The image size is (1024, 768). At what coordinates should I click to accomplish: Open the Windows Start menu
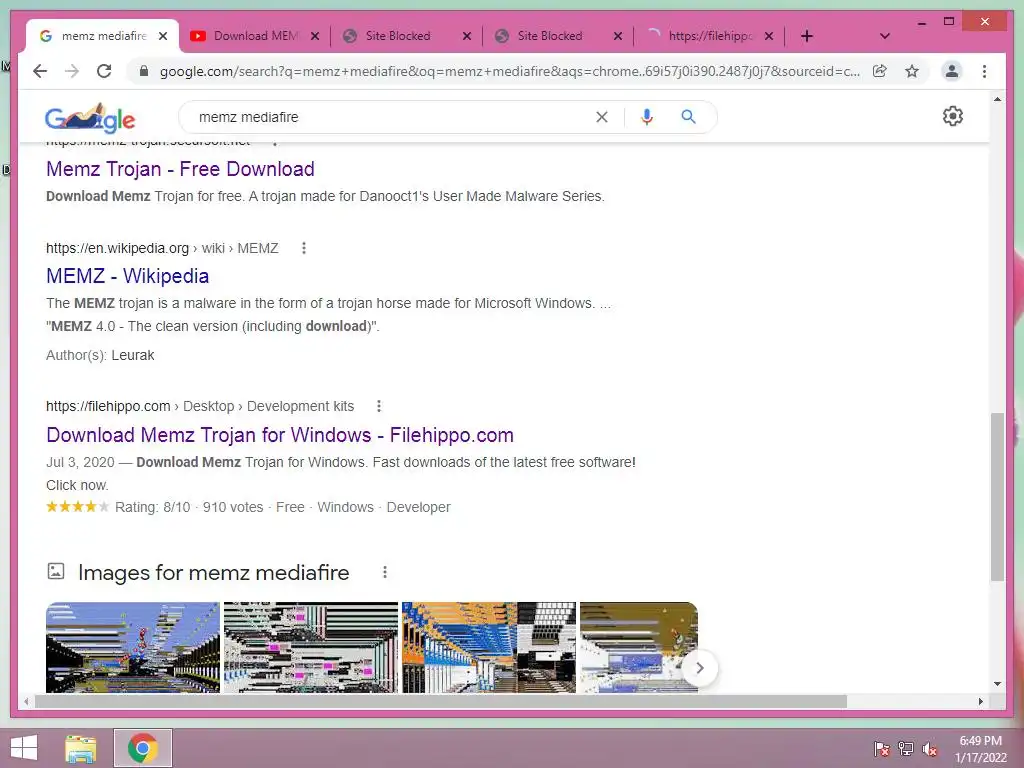24,748
